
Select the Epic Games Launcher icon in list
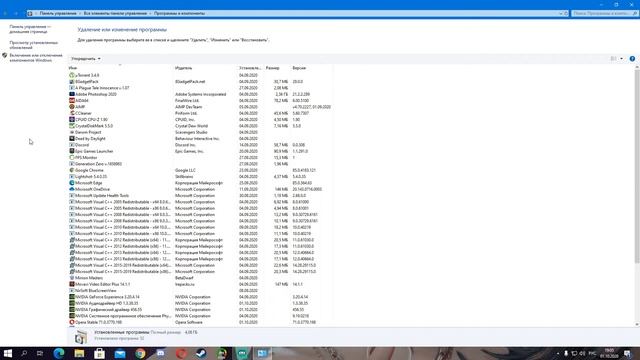coord(72,151)
